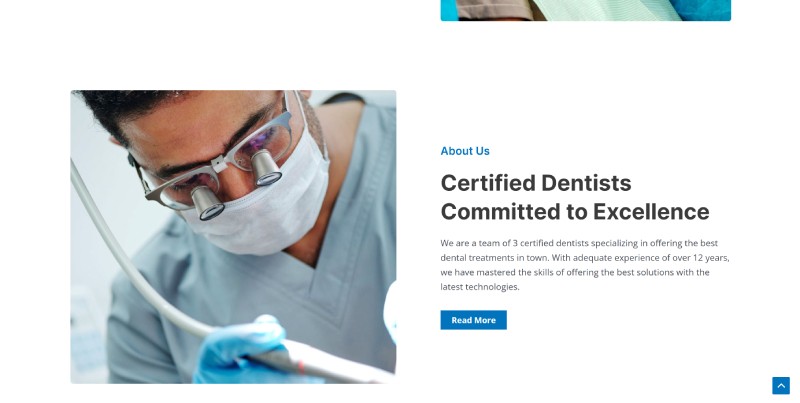
Task: Click the white circle on the photo's right edge
Action: click(x=390, y=311)
